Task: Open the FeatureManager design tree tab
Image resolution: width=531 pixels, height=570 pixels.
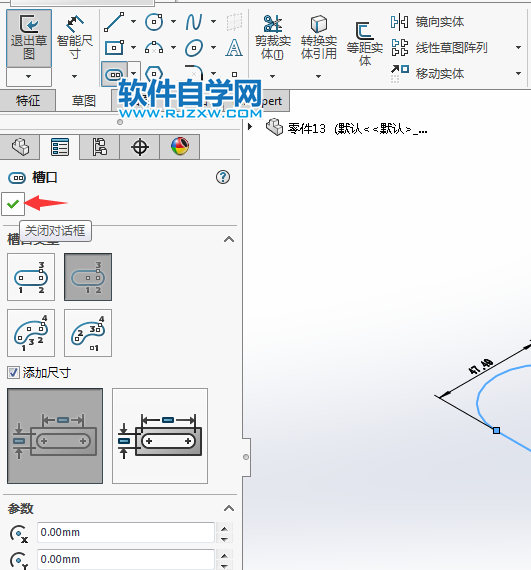Action: [20, 147]
